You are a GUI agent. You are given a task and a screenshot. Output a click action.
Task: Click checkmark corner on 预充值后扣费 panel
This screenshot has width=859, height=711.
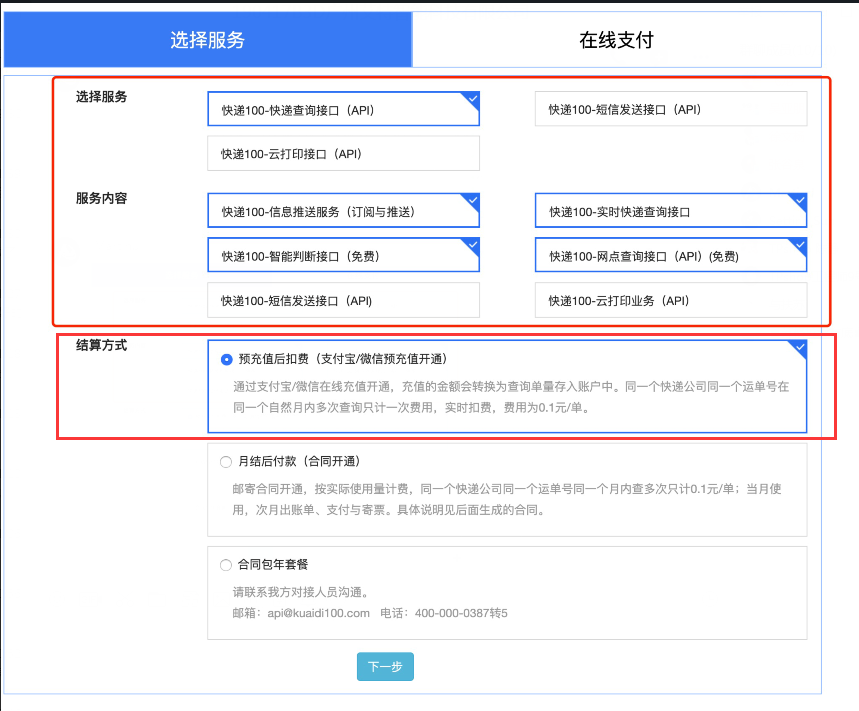[798, 347]
